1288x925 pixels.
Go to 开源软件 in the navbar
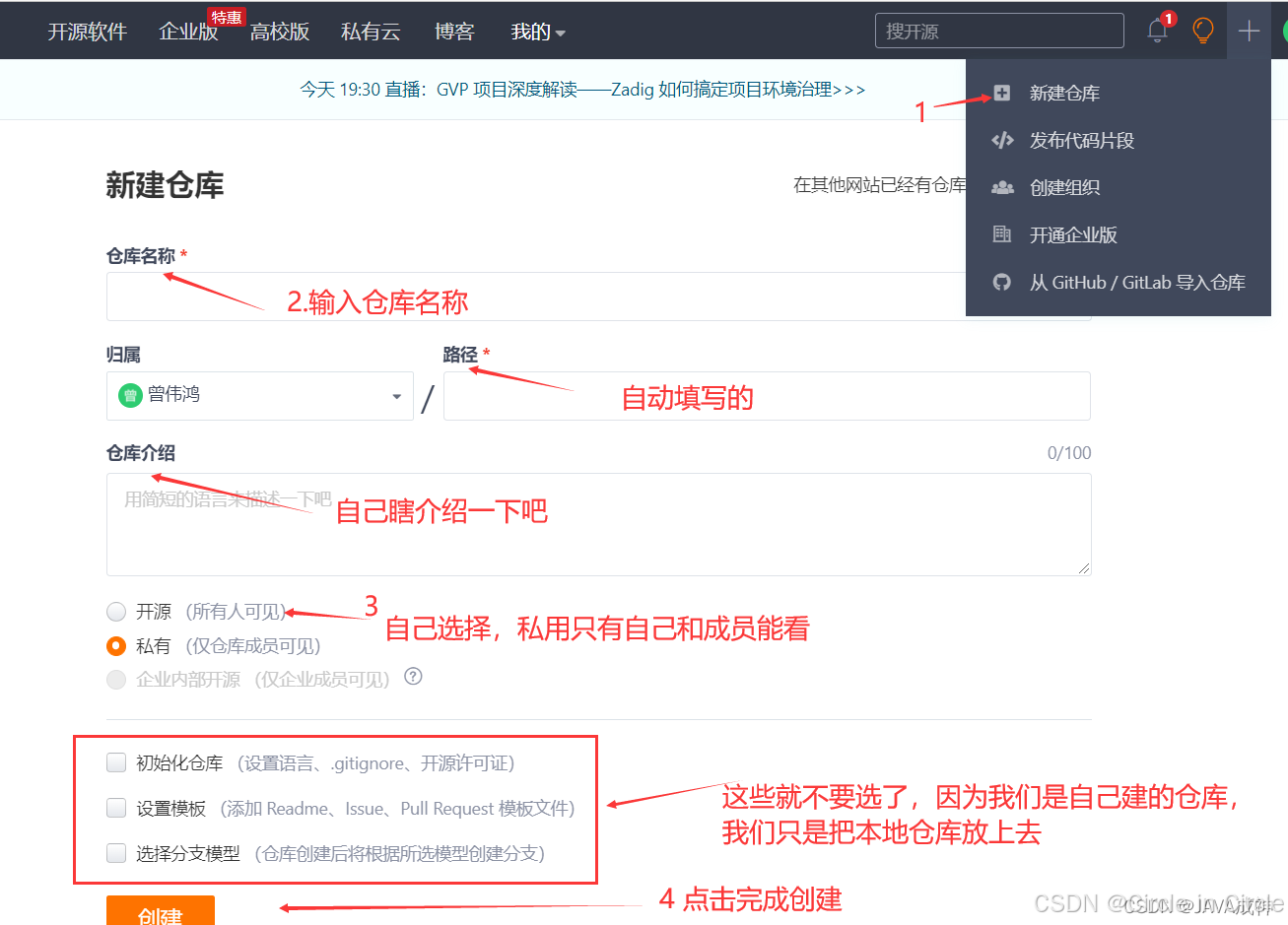tap(88, 32)
